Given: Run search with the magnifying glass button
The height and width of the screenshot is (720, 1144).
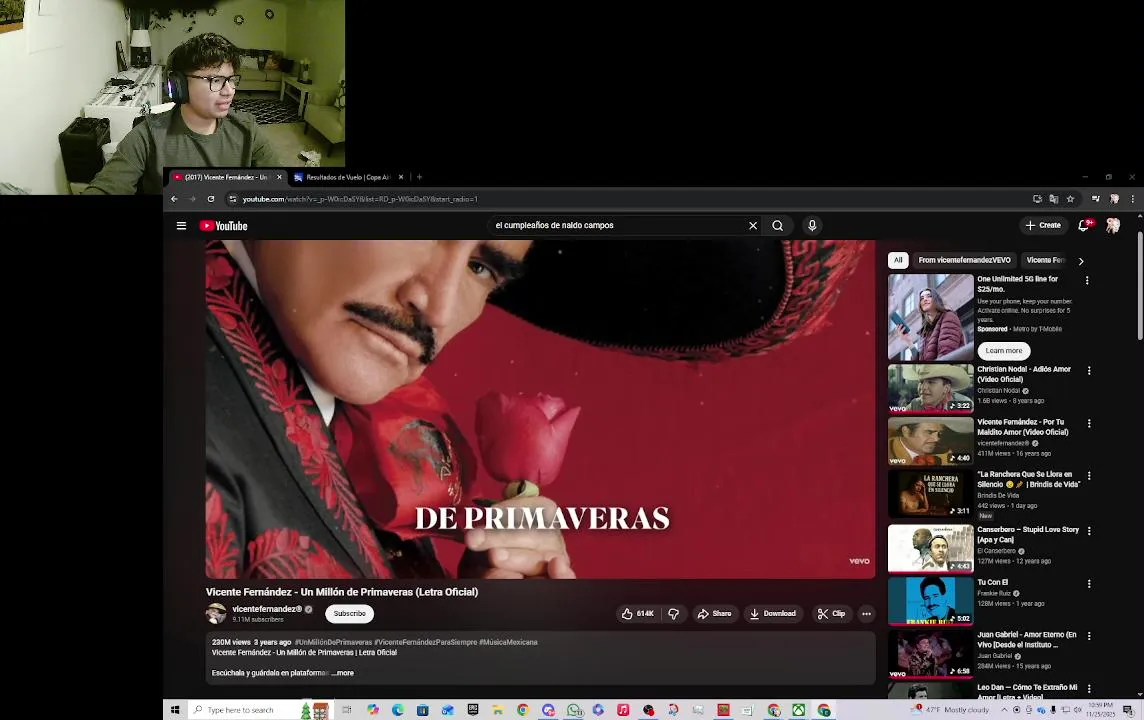Looking at the screenshot, I should (x=778, y=225).
